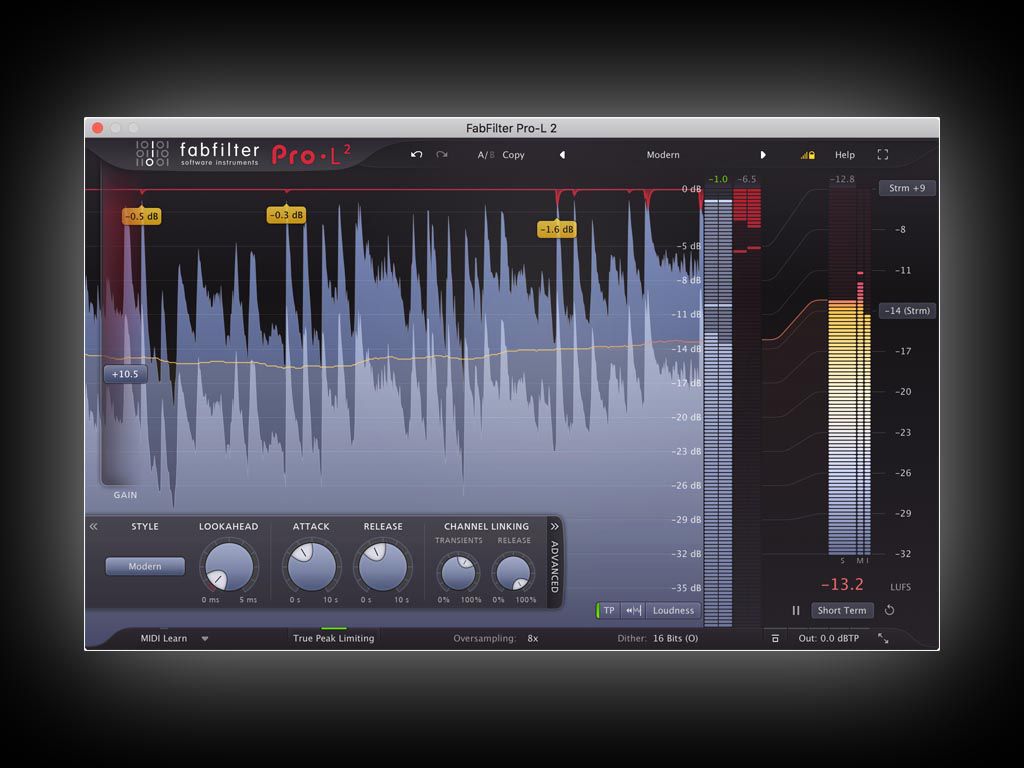Redo the last change

(440, 155)
